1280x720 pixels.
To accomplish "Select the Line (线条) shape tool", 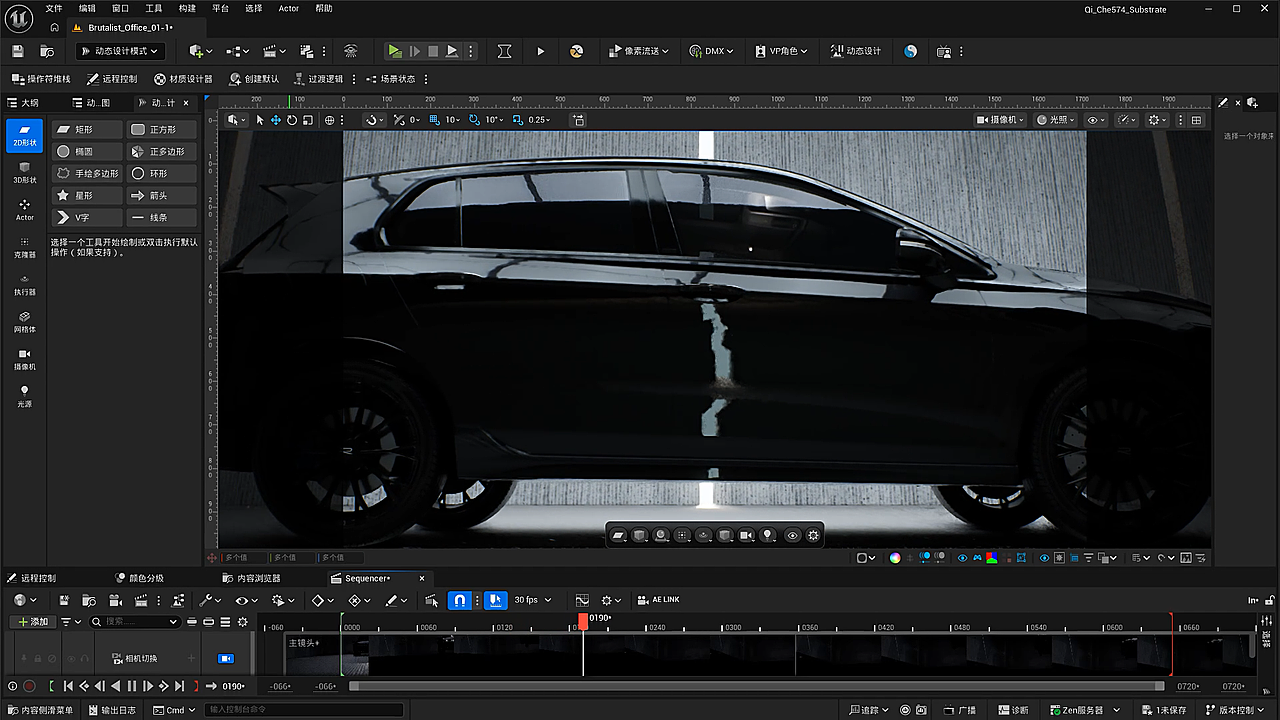I will coord(162,217).
